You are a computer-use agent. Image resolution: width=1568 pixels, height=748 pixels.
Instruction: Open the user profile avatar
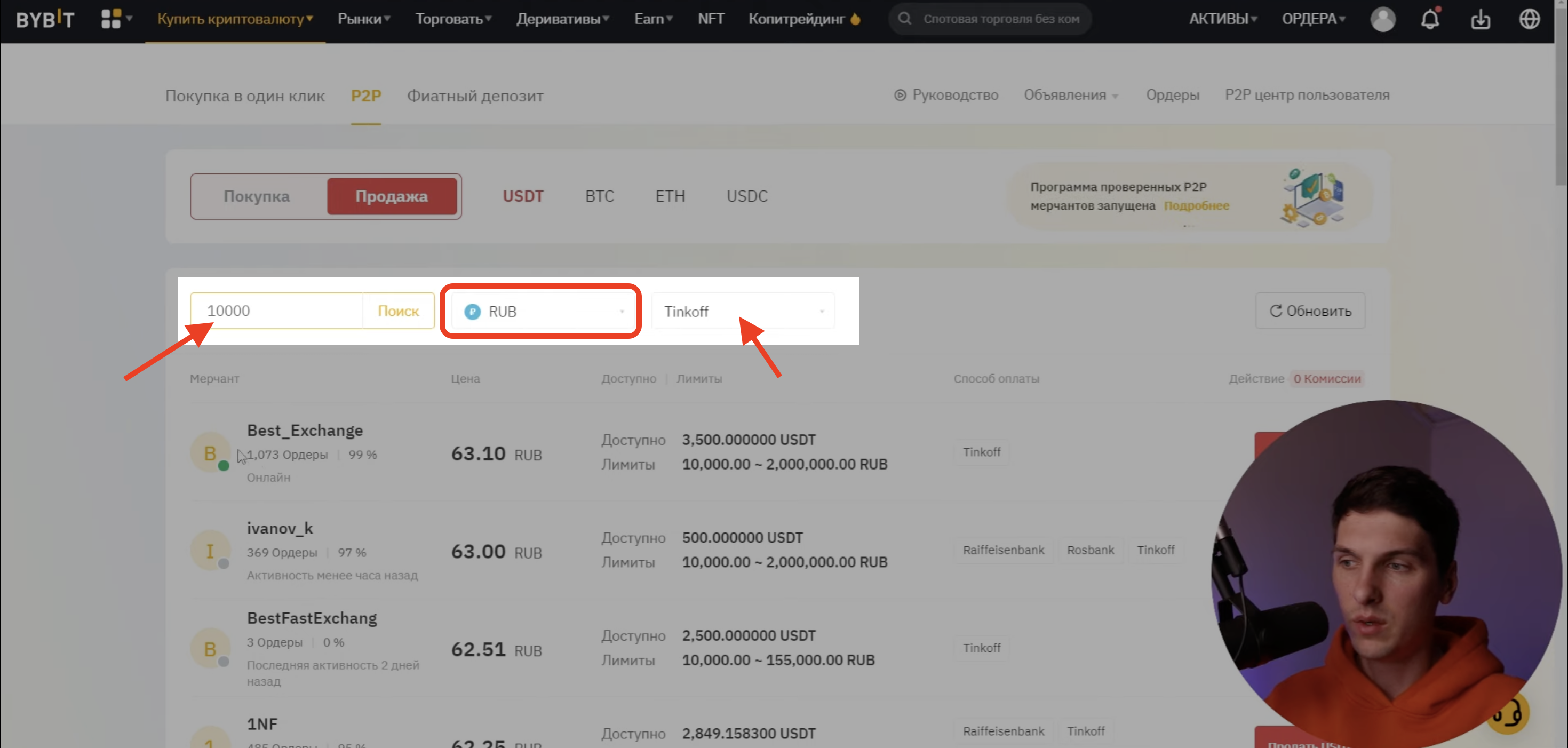coord(1382,19)
